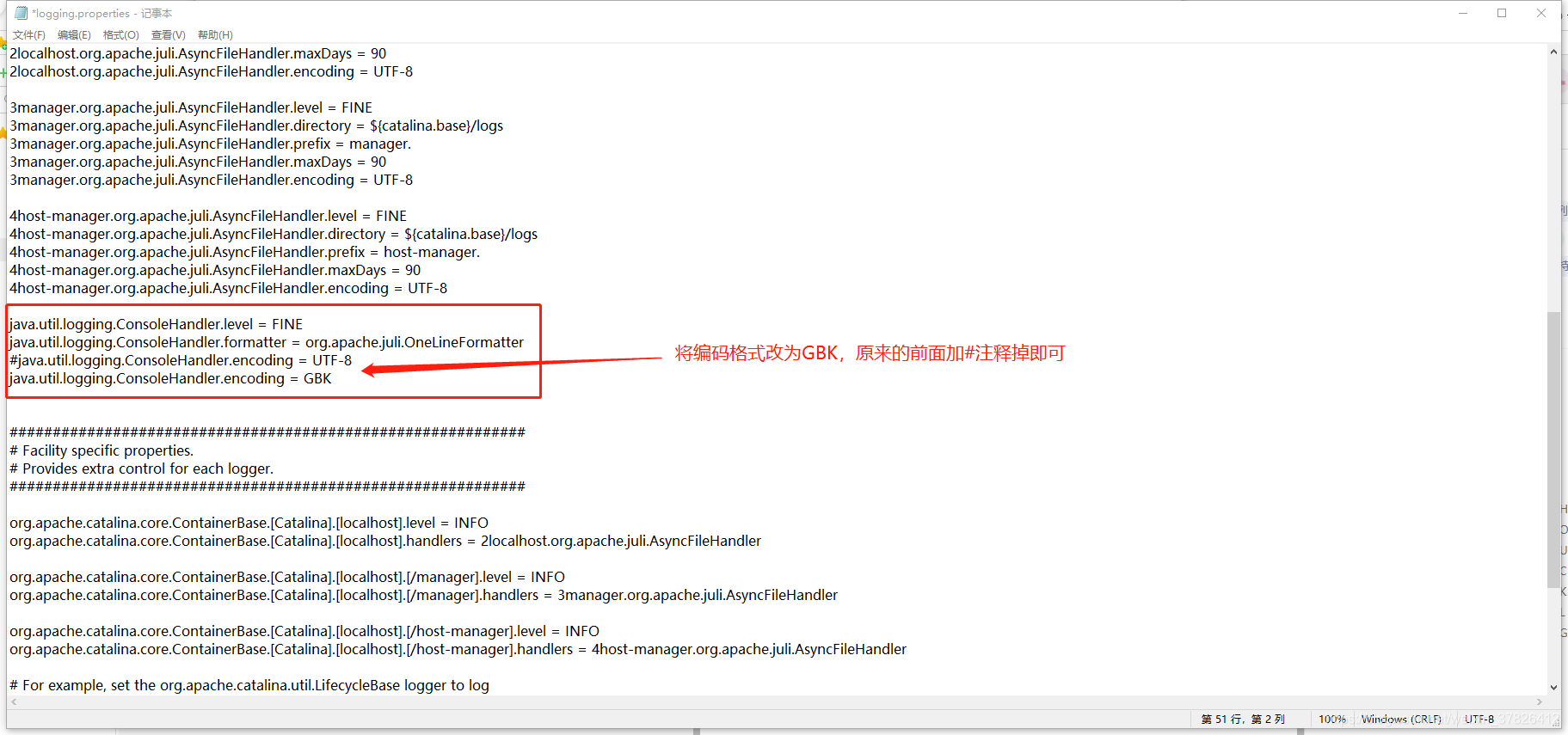
Task: Click the 4host-manager AsyncFileHandler.directory line
Action: [274, 234]
